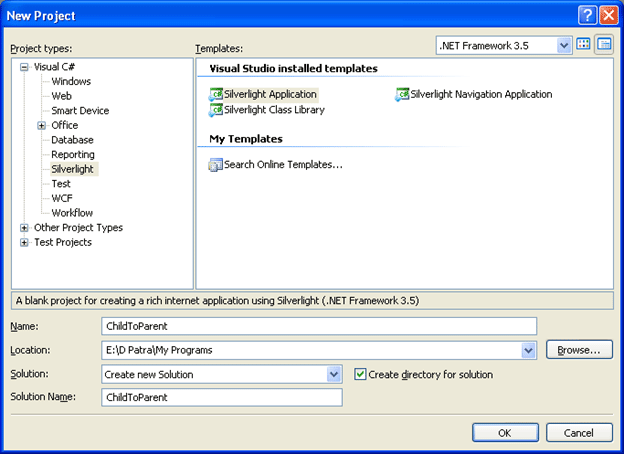
Task: Select WCF project type
Action: point(62,198)
